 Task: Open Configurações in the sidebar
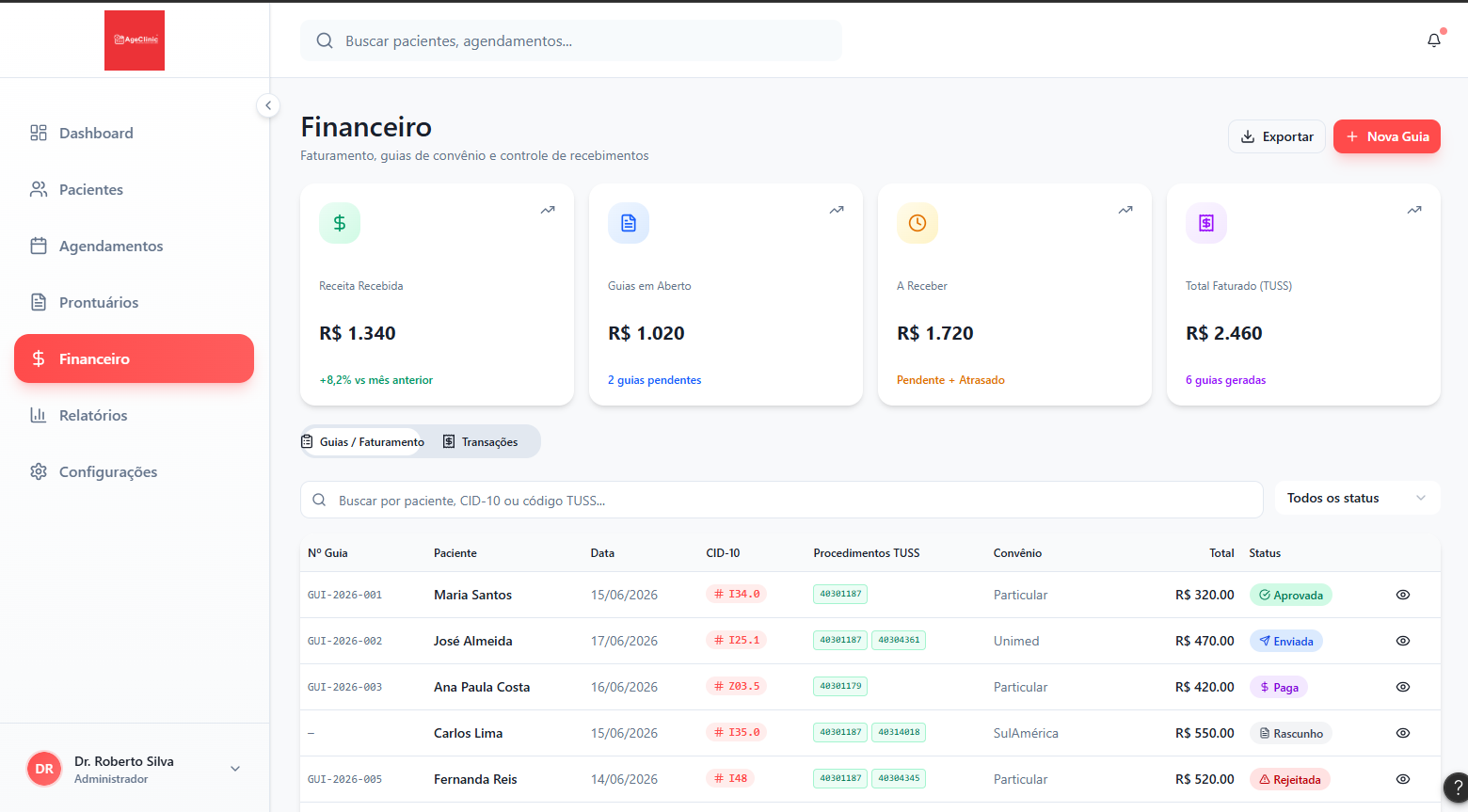[134, 471]
